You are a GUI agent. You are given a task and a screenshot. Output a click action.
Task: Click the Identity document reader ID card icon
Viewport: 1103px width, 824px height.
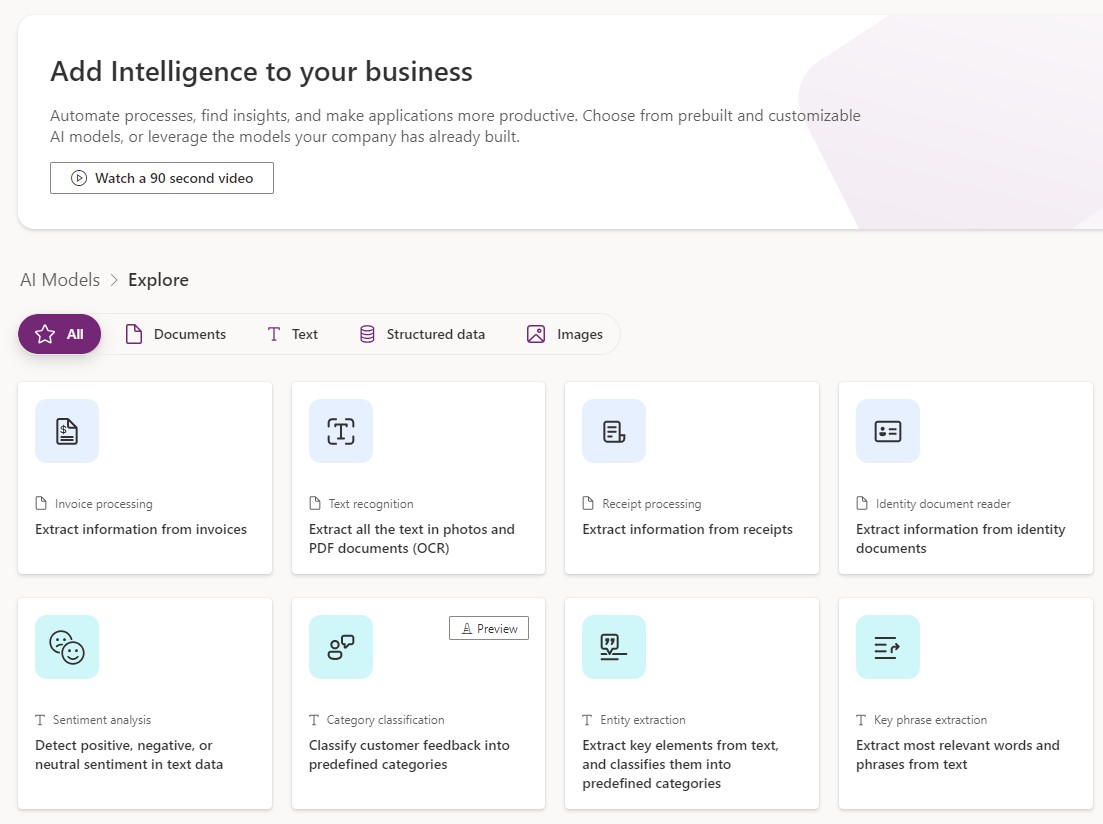[x=888, y=431]
